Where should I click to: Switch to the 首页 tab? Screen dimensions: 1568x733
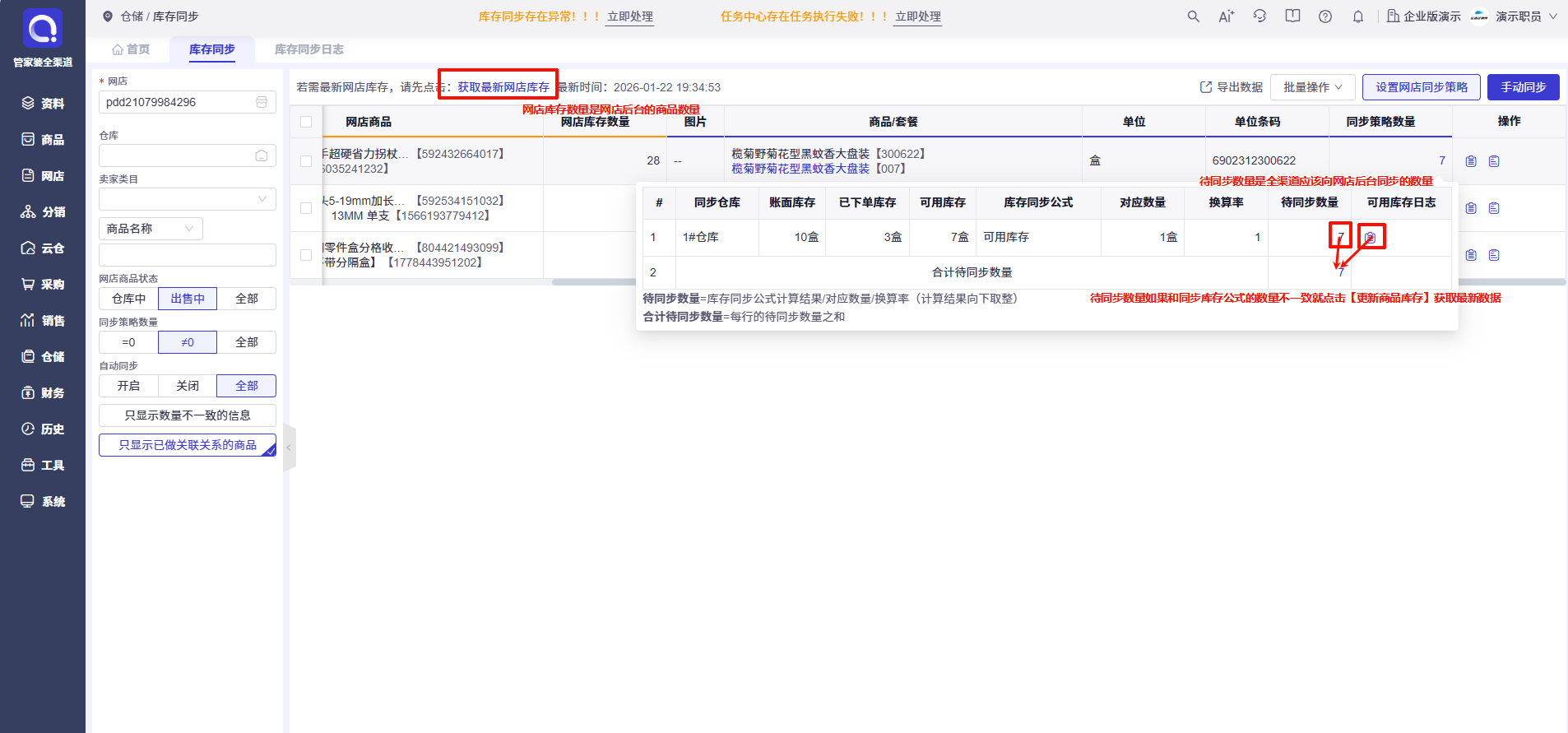click(x=131, y=49)
